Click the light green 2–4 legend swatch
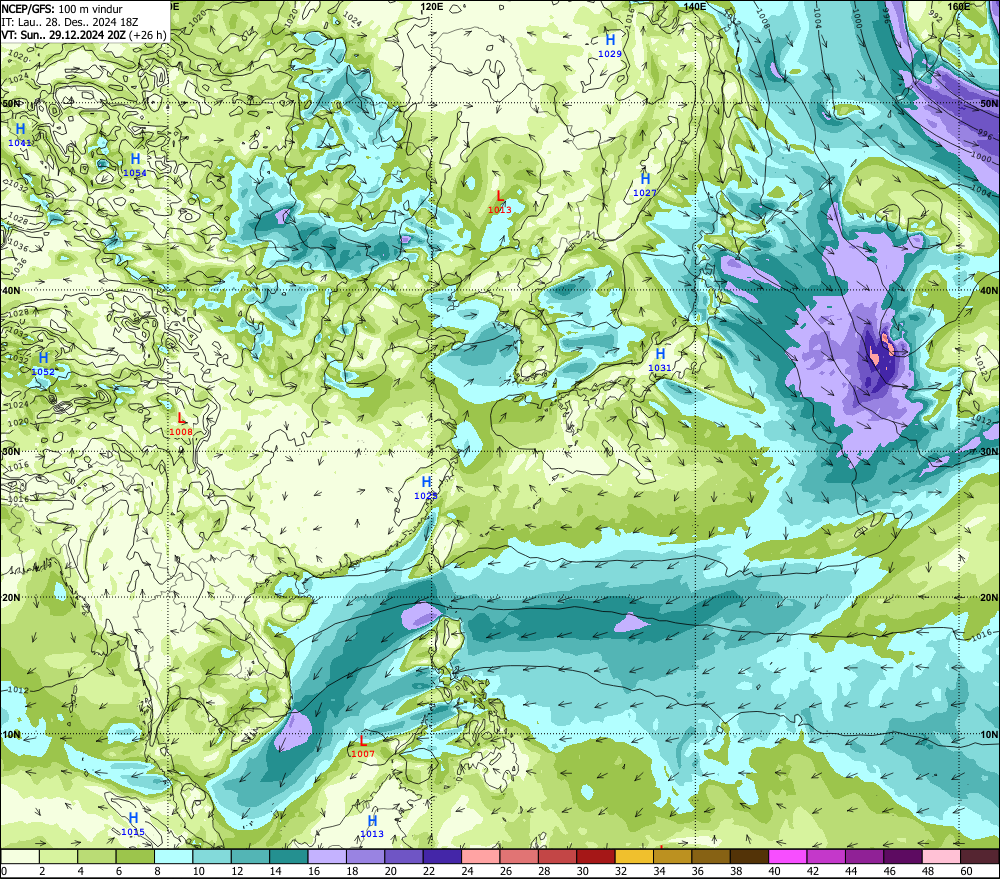The image size is (1000, 879). 59,856
